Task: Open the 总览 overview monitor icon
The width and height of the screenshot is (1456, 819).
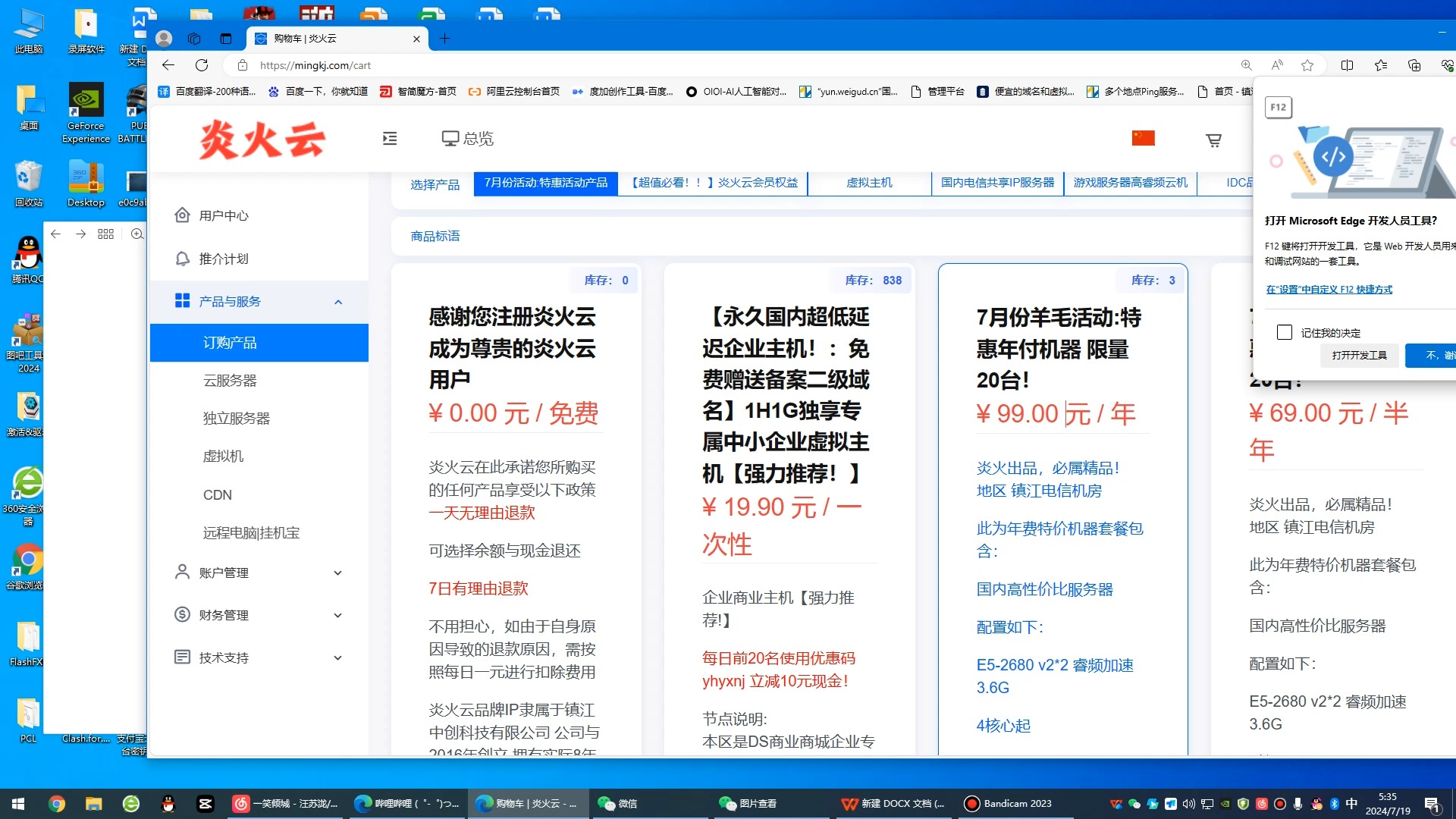Action: (450, 138)
